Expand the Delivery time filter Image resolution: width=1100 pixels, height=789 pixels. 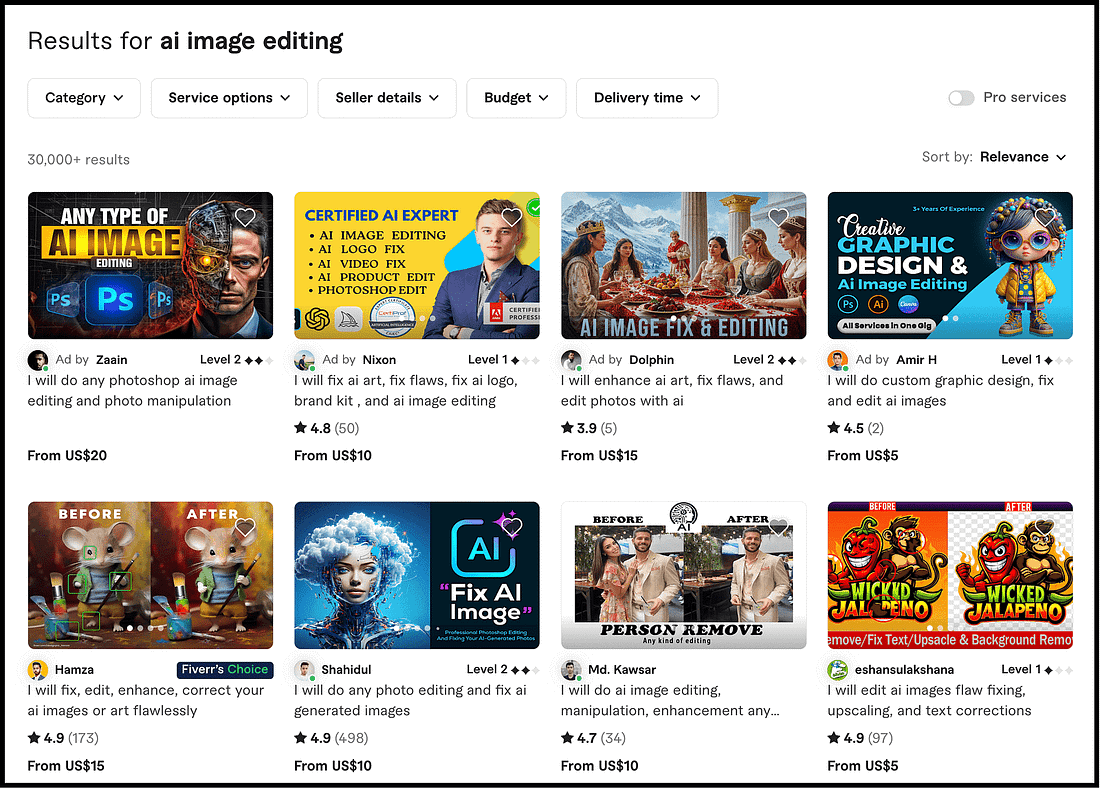tap(647, 98)
